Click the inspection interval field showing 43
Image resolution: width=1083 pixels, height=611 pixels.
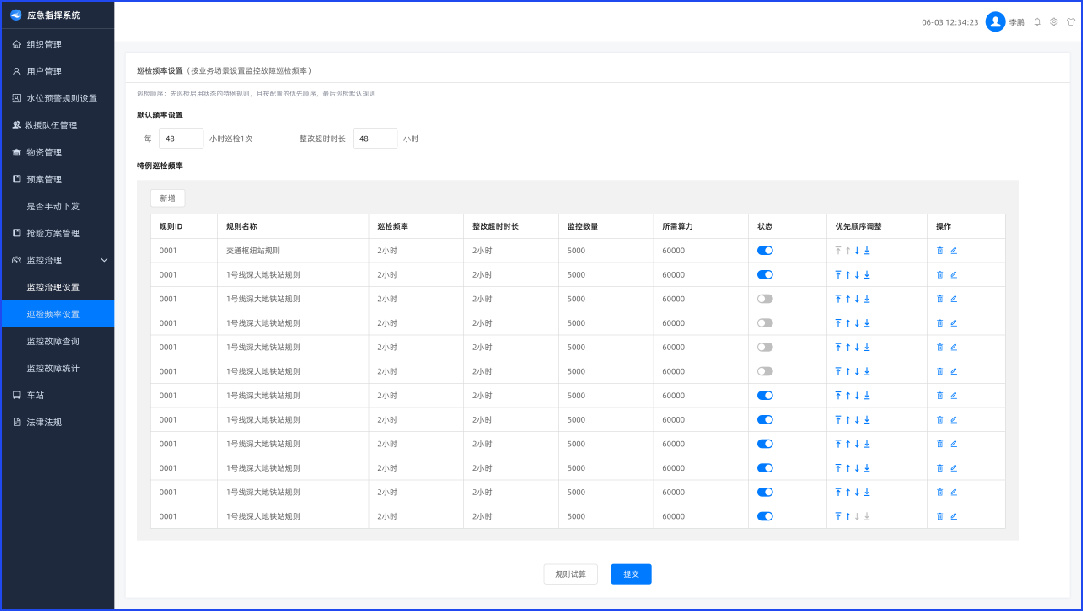tap(181, 139)
